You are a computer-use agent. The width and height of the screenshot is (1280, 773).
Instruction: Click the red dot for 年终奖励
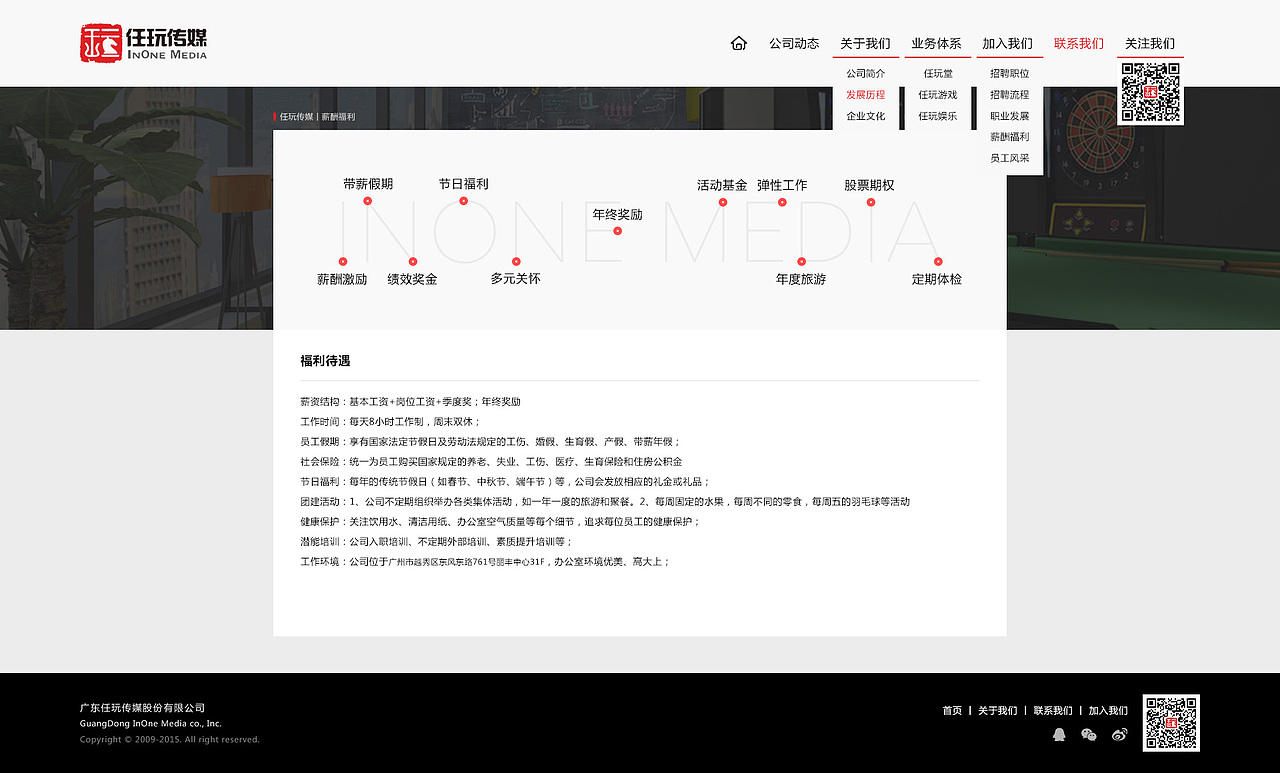[618, 231]
